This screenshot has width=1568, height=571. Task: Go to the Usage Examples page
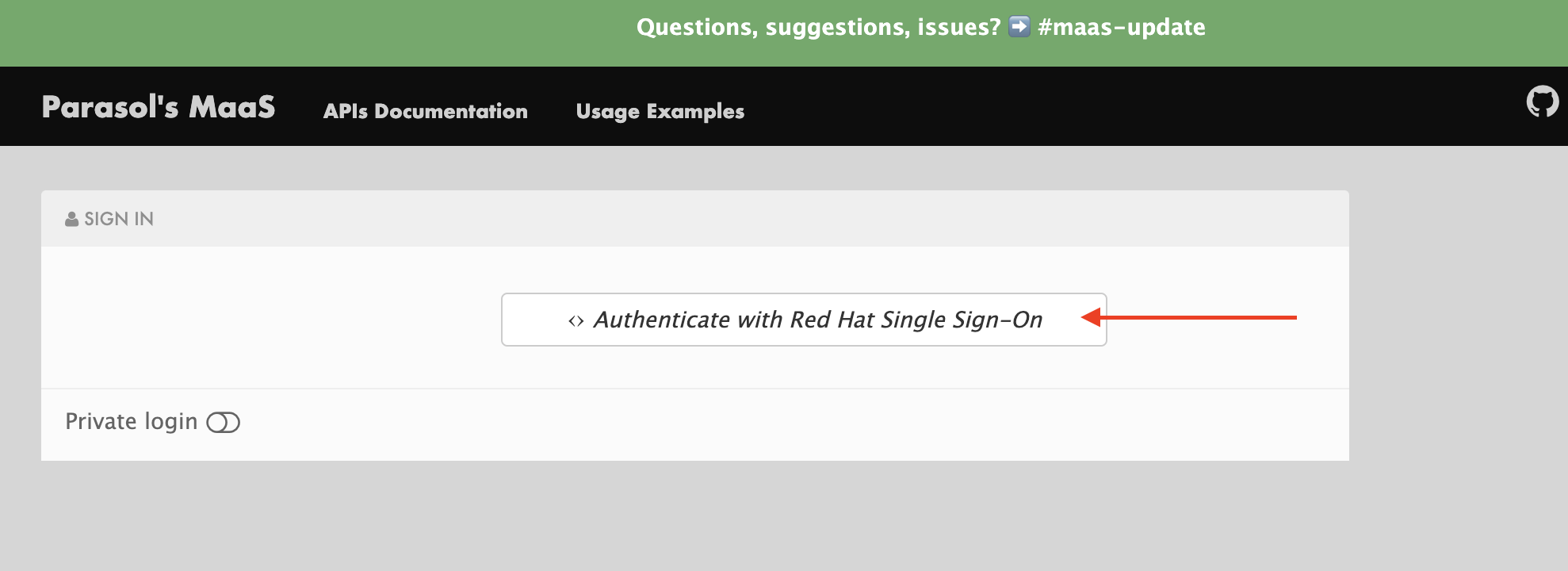point(660,111)
